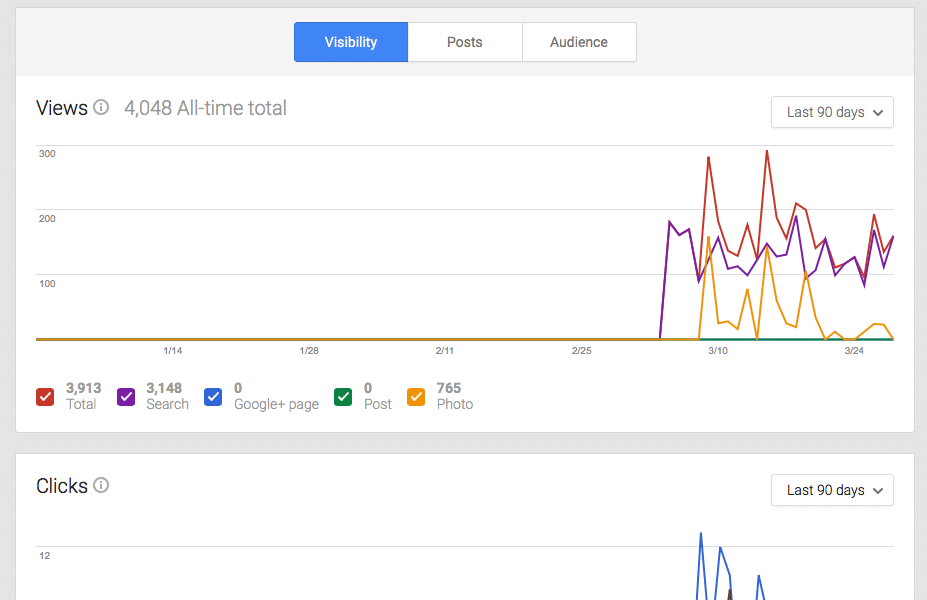927x600 pixels.
Task: Click the 200 axis label
Action: [x=47, y=219]
